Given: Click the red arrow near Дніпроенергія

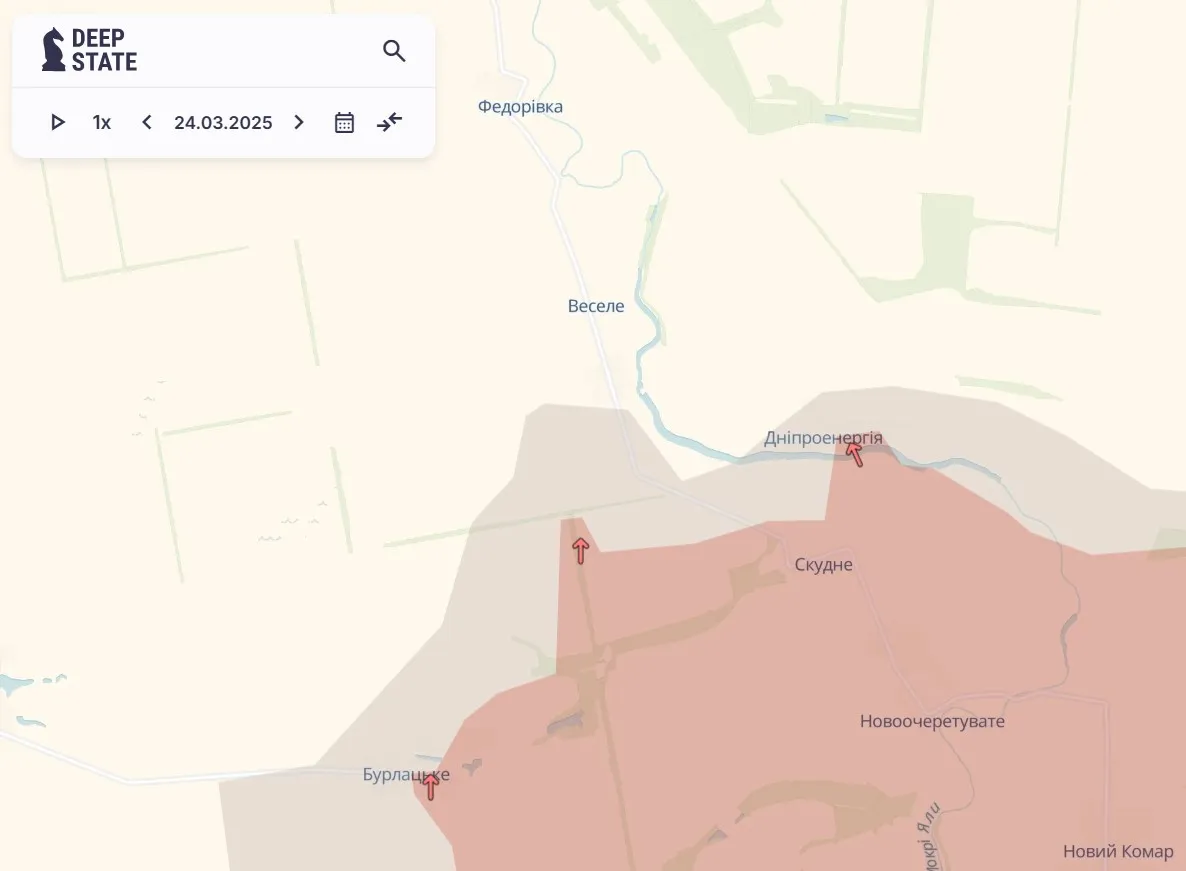Looking at the screenshot, I should coord(855,454).
